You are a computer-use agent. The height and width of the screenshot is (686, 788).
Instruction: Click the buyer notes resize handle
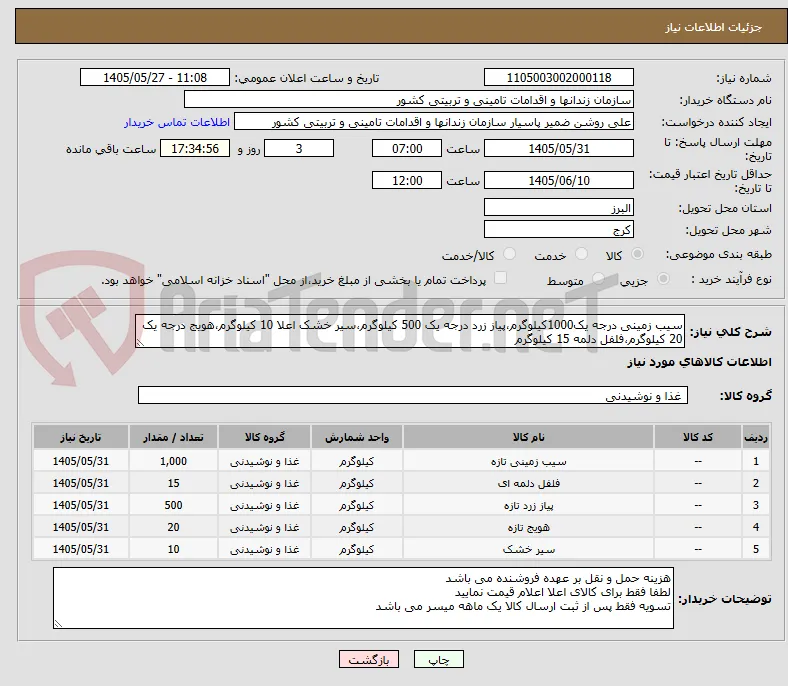58,624
